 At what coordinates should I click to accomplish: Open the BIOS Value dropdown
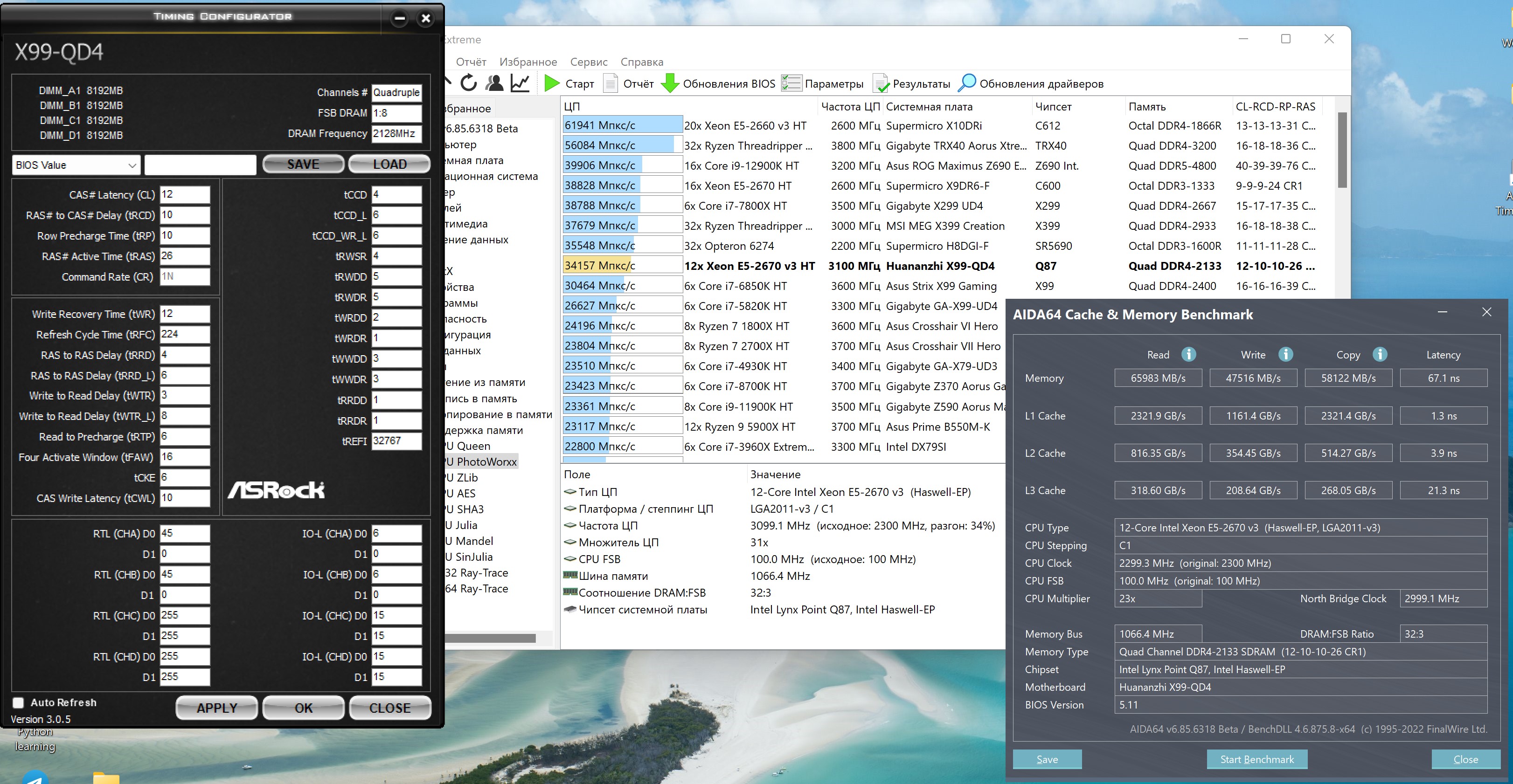point(76,165)
